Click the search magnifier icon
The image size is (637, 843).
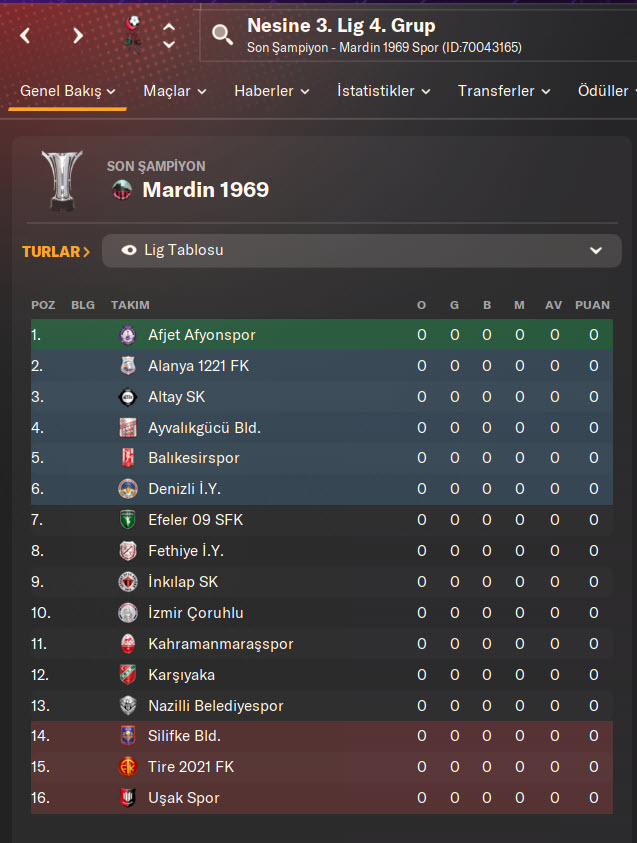point(223,36)
